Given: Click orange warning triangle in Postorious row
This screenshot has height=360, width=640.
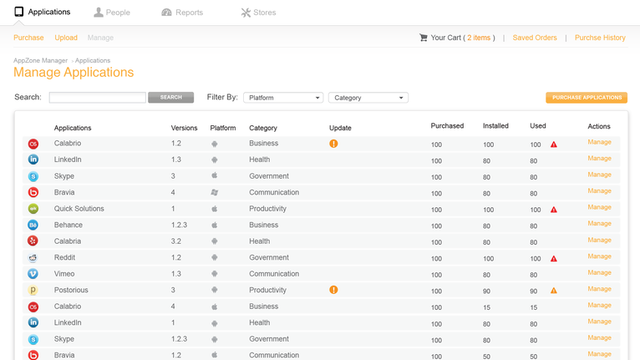Looking at the screenshot, I should pos(553,291).
